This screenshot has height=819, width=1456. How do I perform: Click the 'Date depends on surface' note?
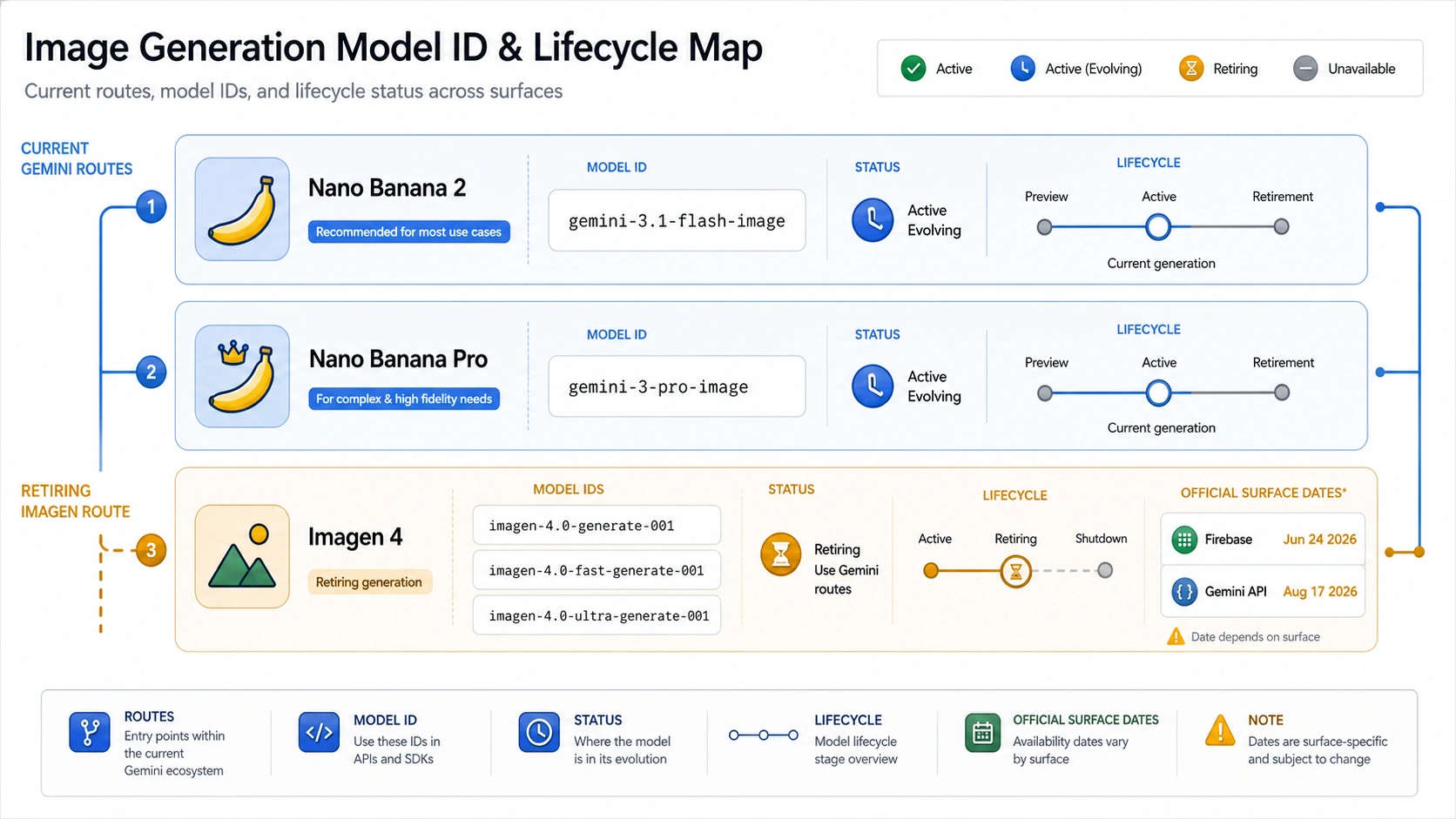(1255, 637)
